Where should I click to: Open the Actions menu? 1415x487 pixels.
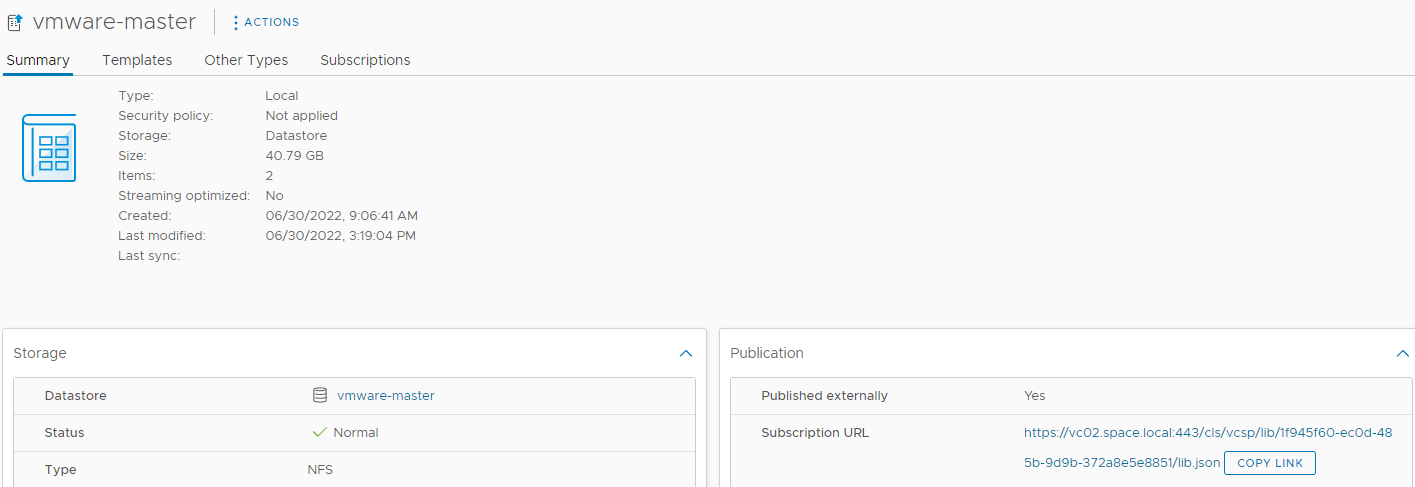(265, 22)
